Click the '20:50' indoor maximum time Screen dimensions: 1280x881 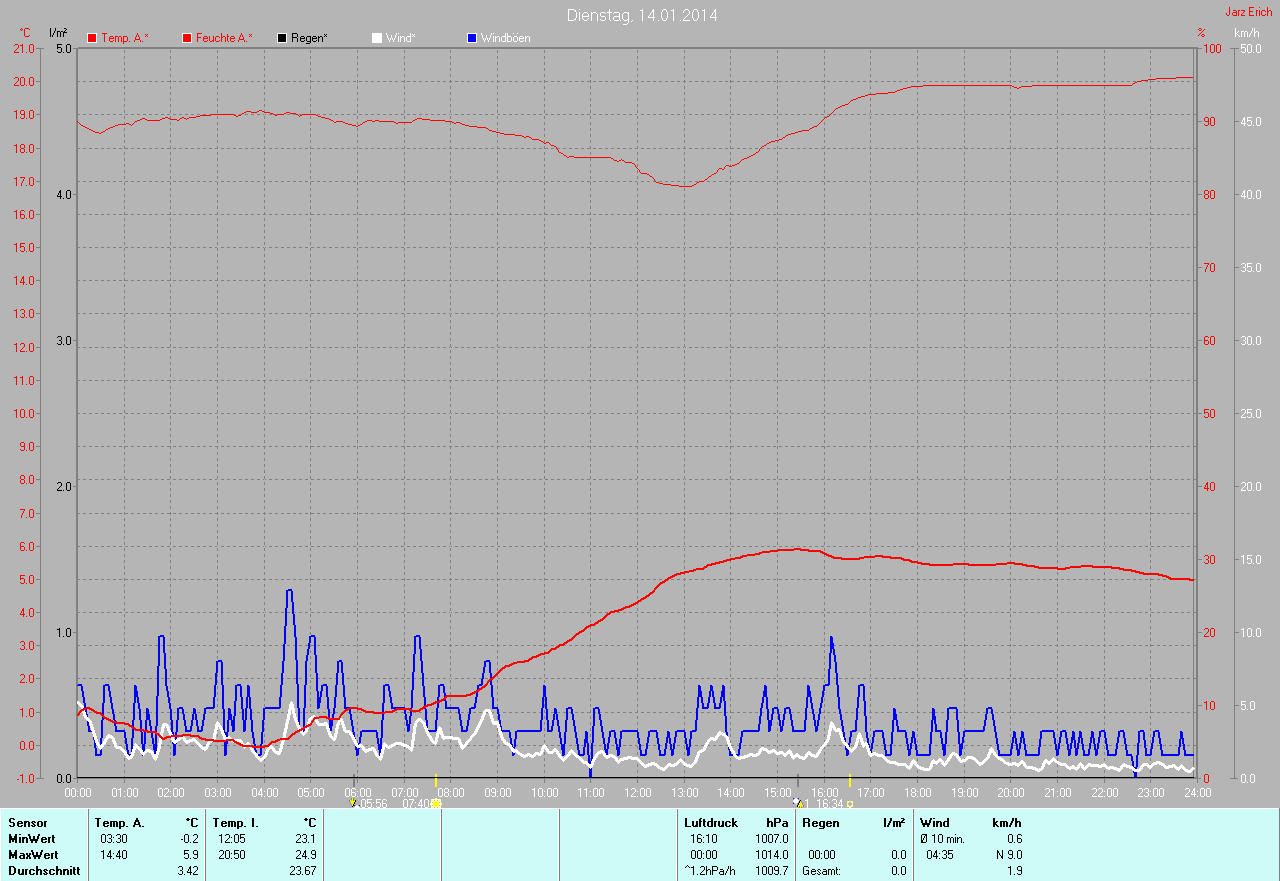pos(232,854)
